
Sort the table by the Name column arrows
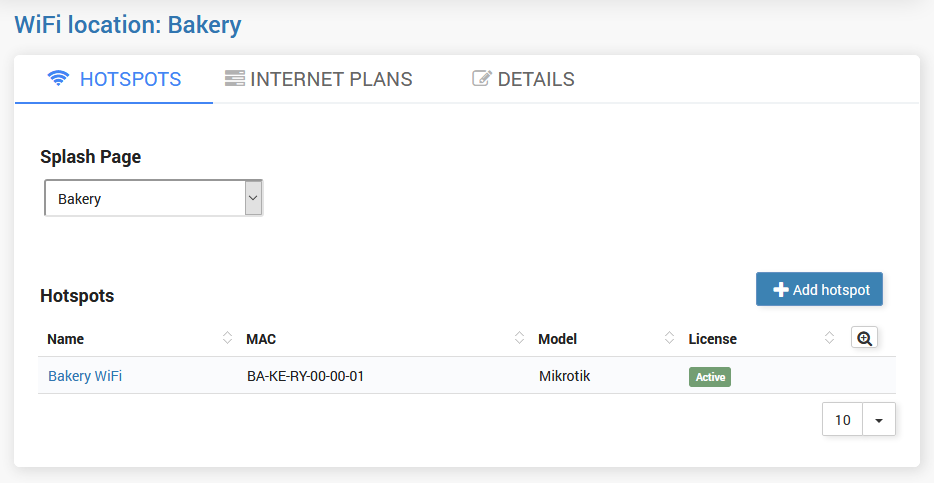pos(228,338)
